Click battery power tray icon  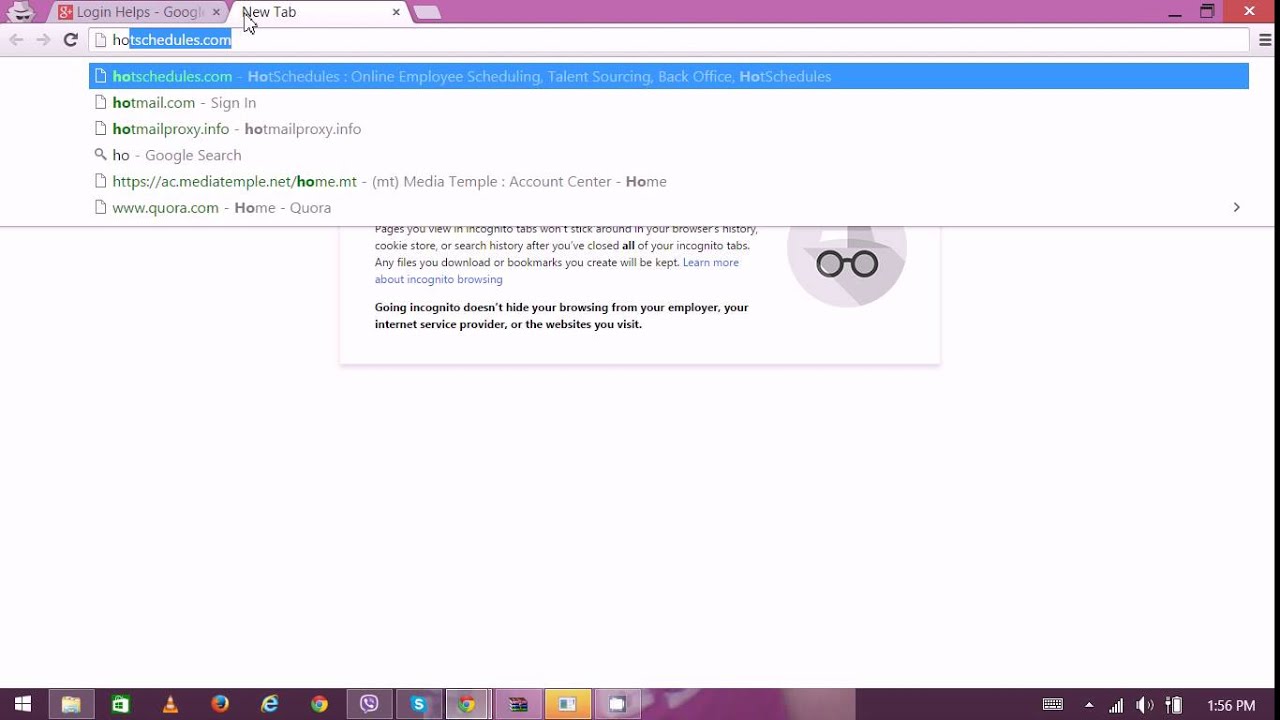point(1174,705)
